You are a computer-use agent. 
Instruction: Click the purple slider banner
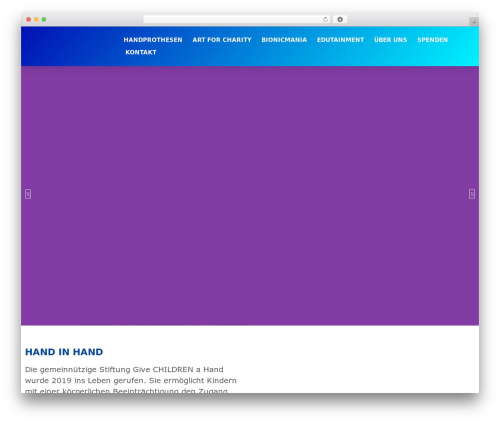pos(250,196)
